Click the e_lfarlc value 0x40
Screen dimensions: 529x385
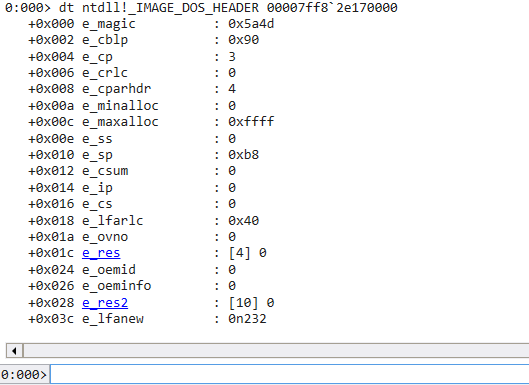coord(244,221)
